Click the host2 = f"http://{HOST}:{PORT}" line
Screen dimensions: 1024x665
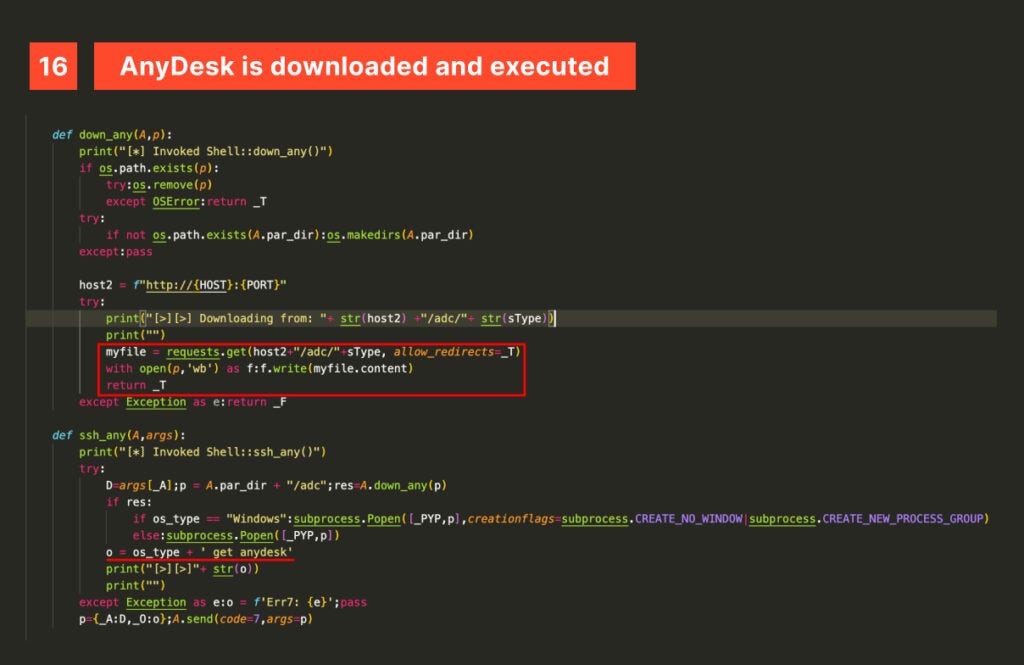[183, 285]
